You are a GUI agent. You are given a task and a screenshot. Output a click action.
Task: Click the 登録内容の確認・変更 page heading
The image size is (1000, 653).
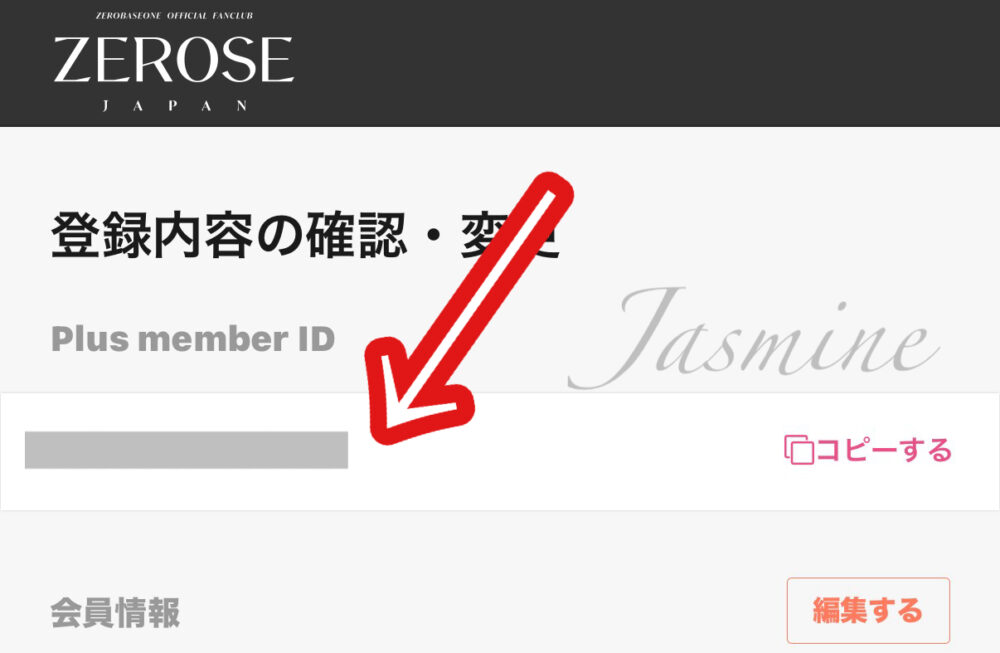pos(305,235)
